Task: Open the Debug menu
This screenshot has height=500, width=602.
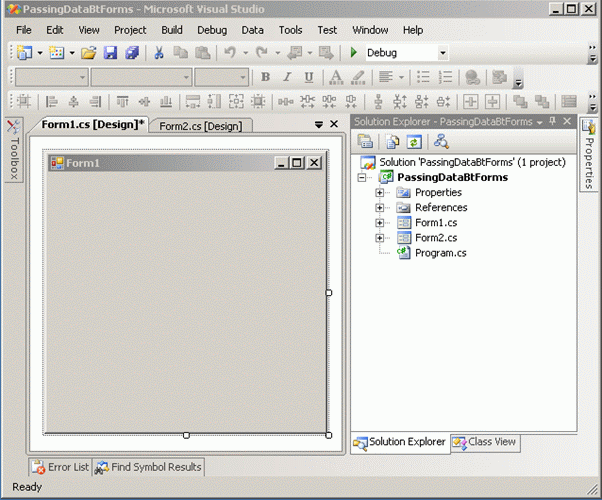Action: click(x=212, y=30)
